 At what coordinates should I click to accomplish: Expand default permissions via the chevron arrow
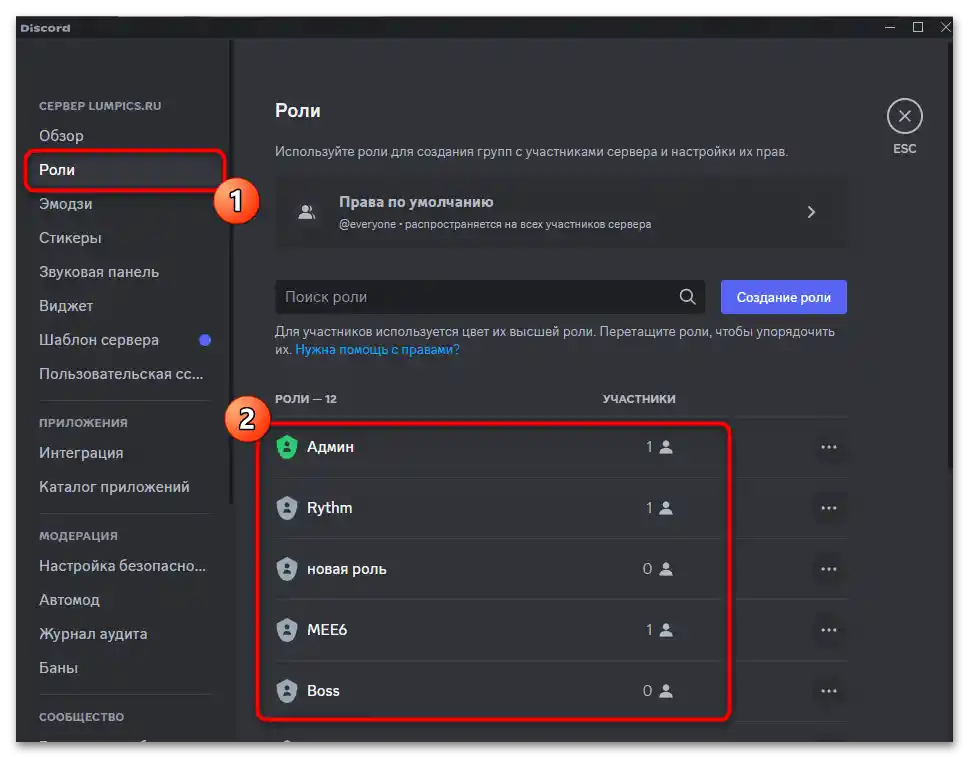click(x=811, y=213)
